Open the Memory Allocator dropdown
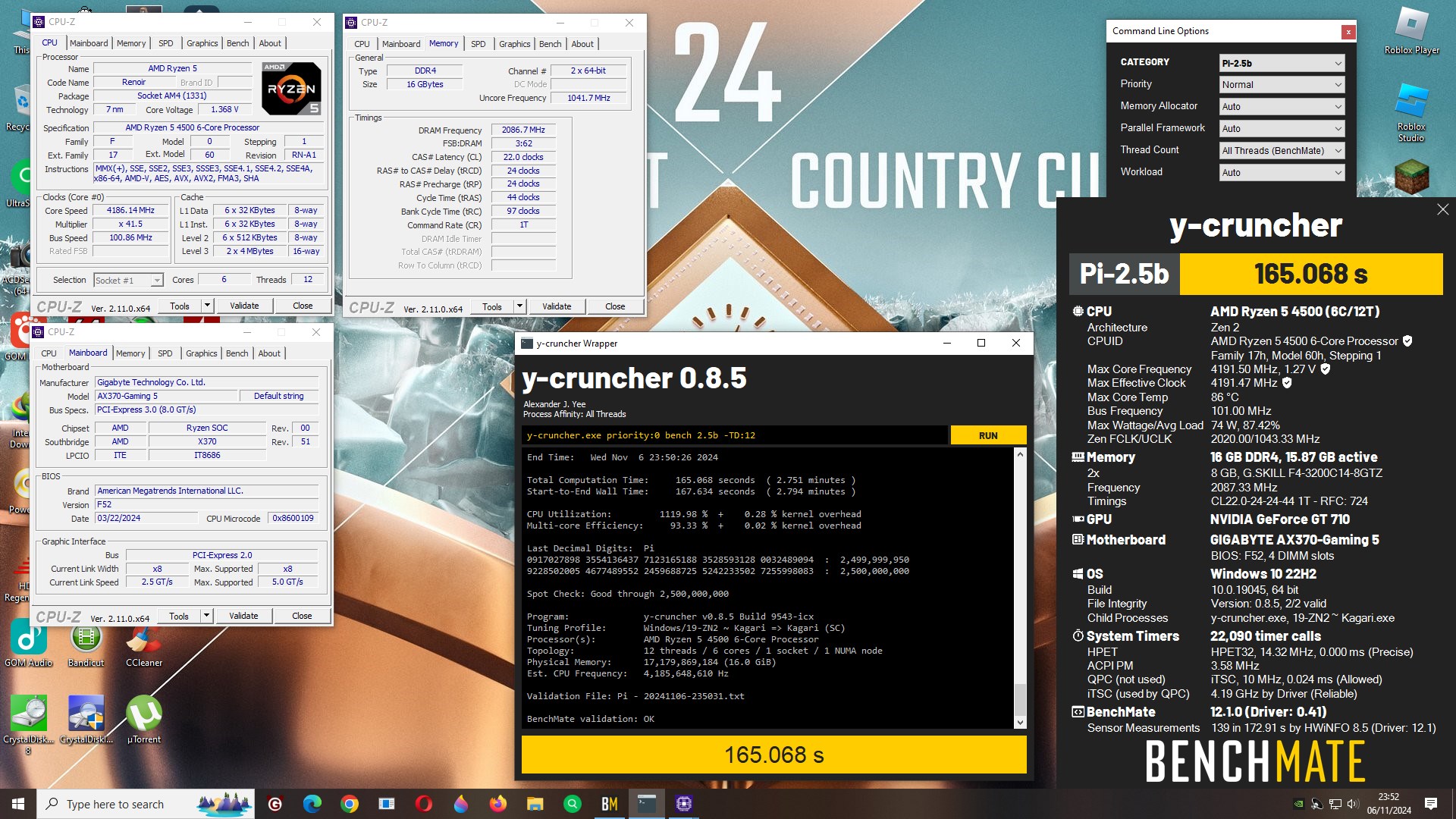 click(1282, 107)
